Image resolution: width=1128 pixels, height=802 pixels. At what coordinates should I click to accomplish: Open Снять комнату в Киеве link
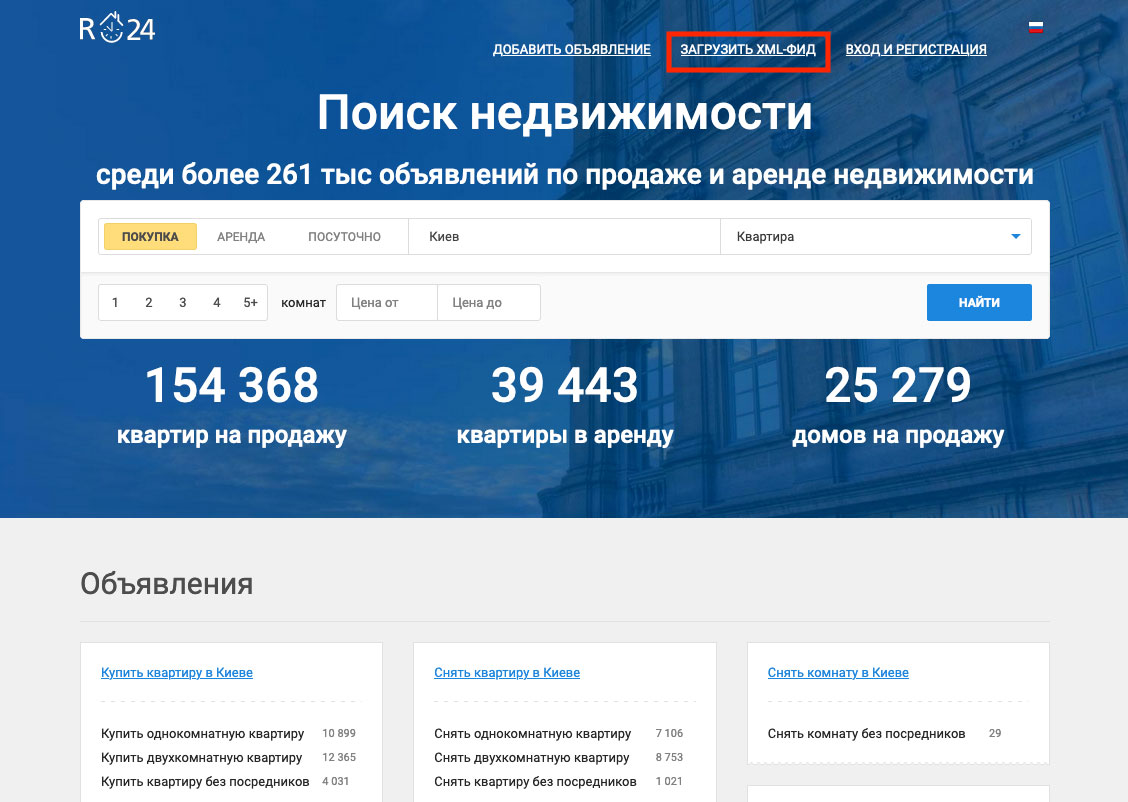coord(838,673)
